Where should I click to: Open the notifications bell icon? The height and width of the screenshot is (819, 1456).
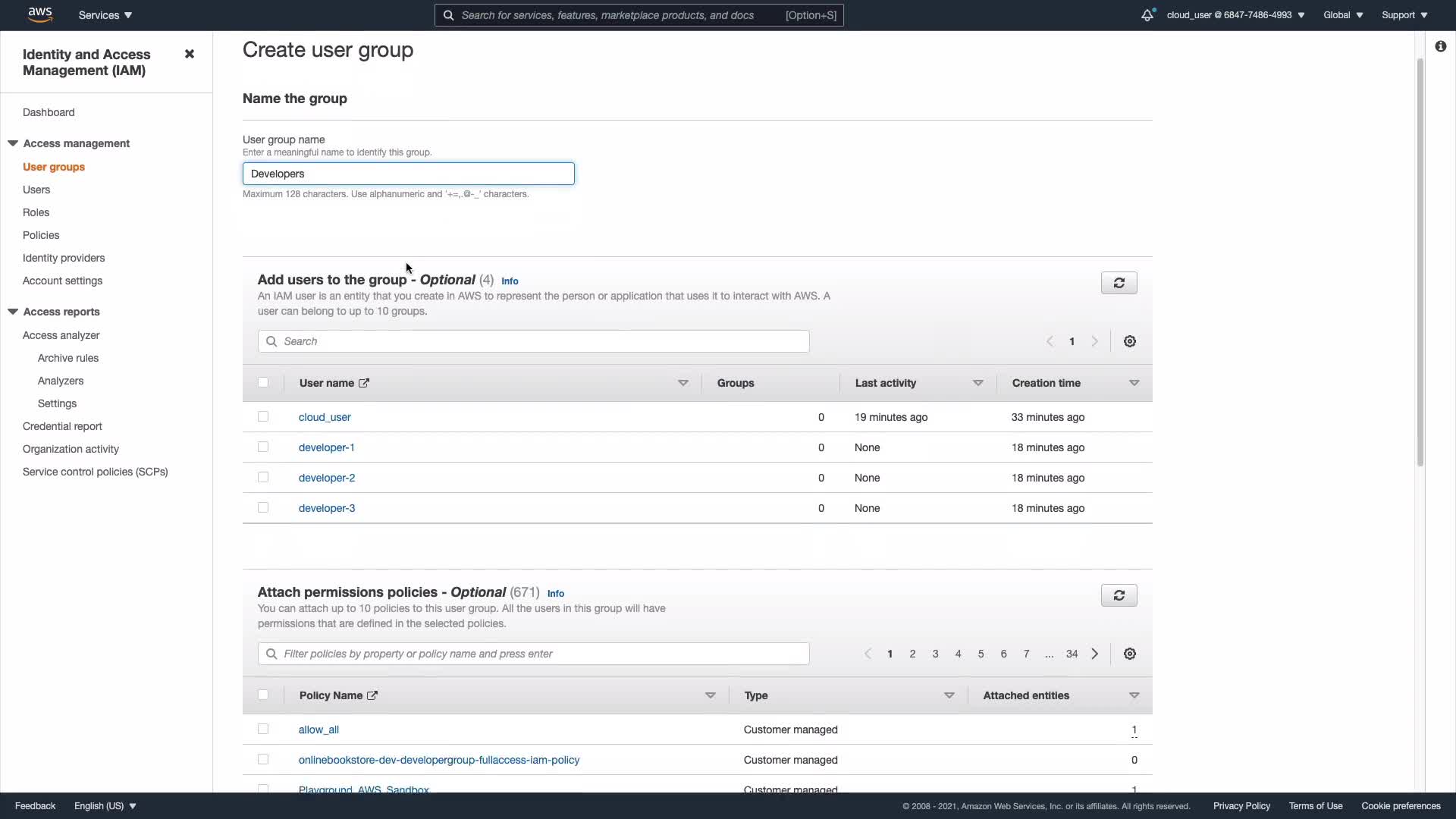1147,15
